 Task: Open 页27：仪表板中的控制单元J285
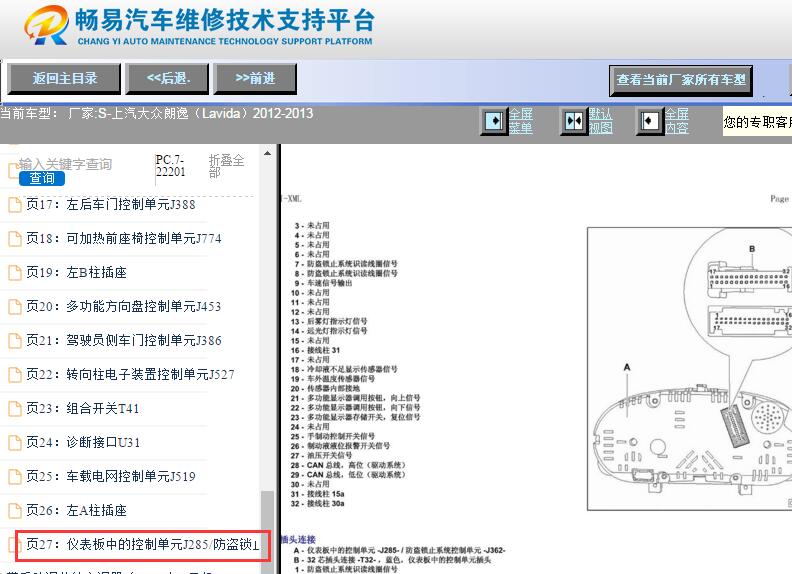(142, 545)
